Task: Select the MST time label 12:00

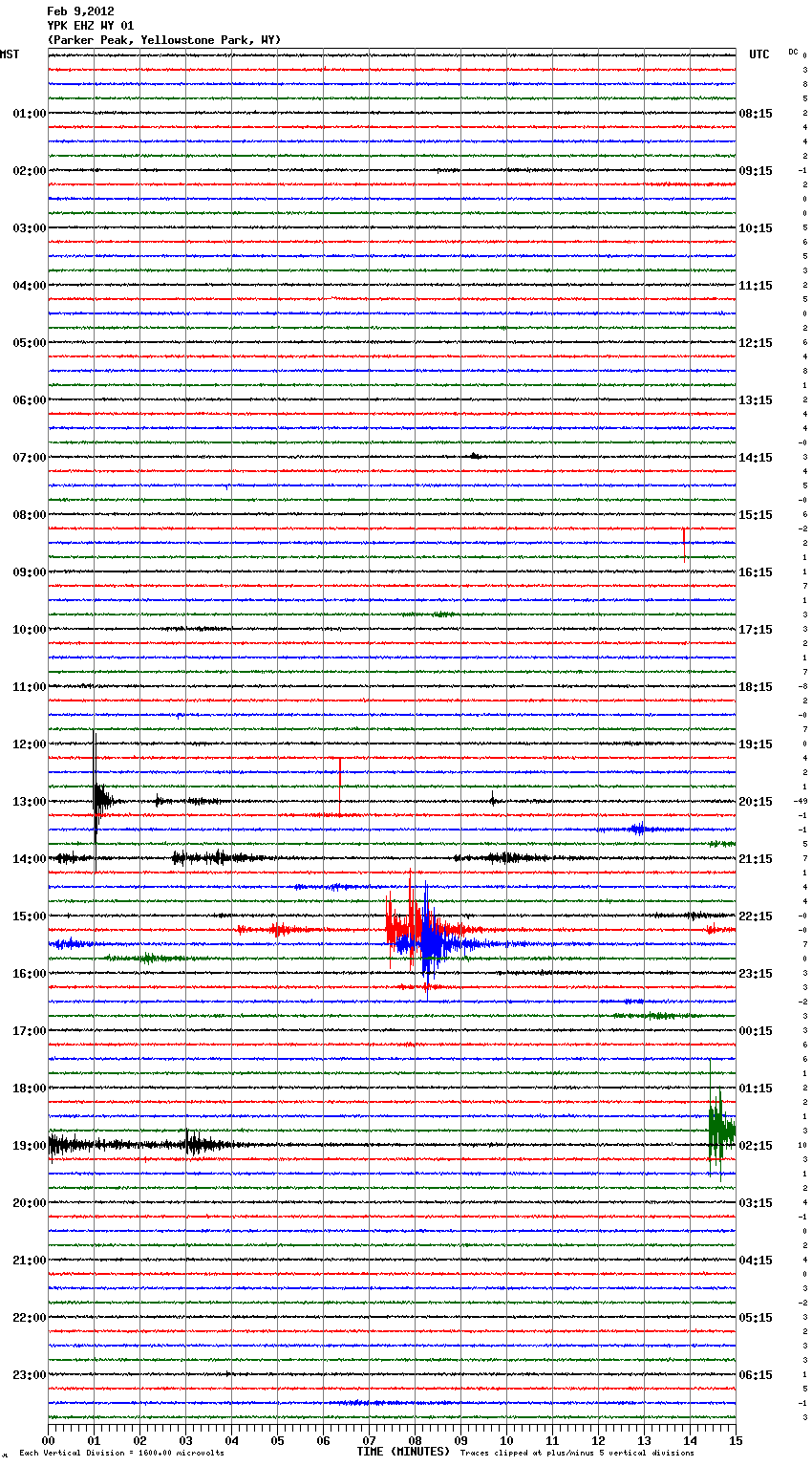Action: pyautogui.click(x=30, y=744)
